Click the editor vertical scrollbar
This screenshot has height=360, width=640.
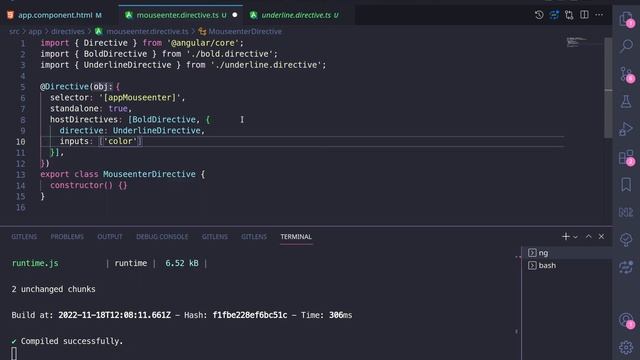click(x=608, y=88)
